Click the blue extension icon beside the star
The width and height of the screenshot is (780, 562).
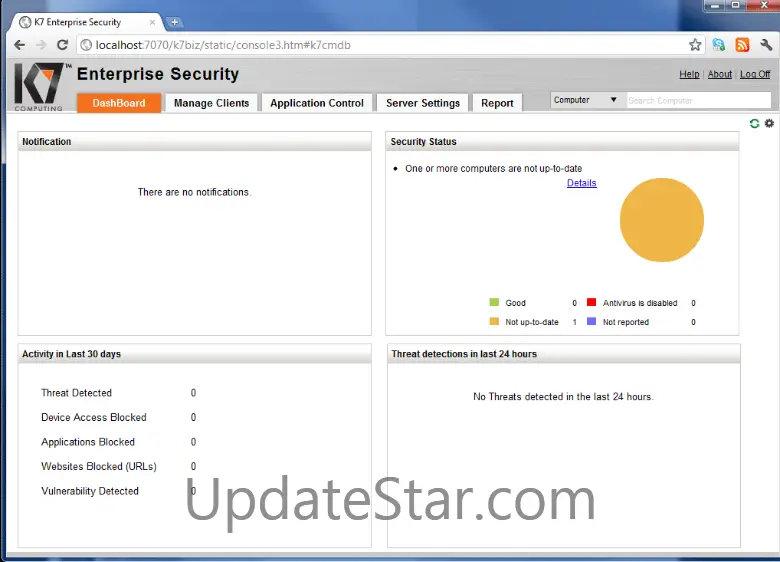(x=719, y=45)
